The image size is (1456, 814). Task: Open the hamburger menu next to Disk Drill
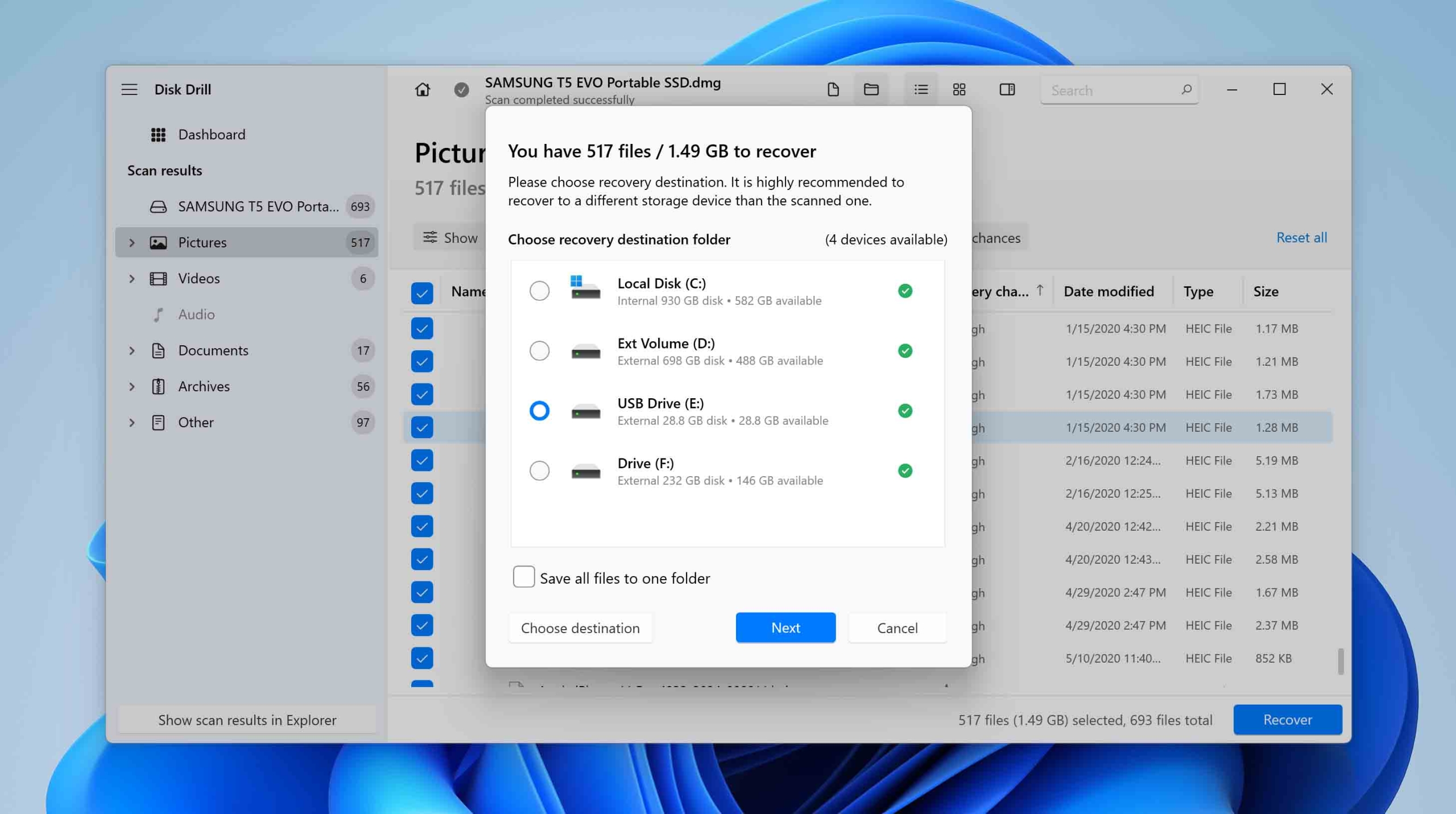(x=129, y=89)
